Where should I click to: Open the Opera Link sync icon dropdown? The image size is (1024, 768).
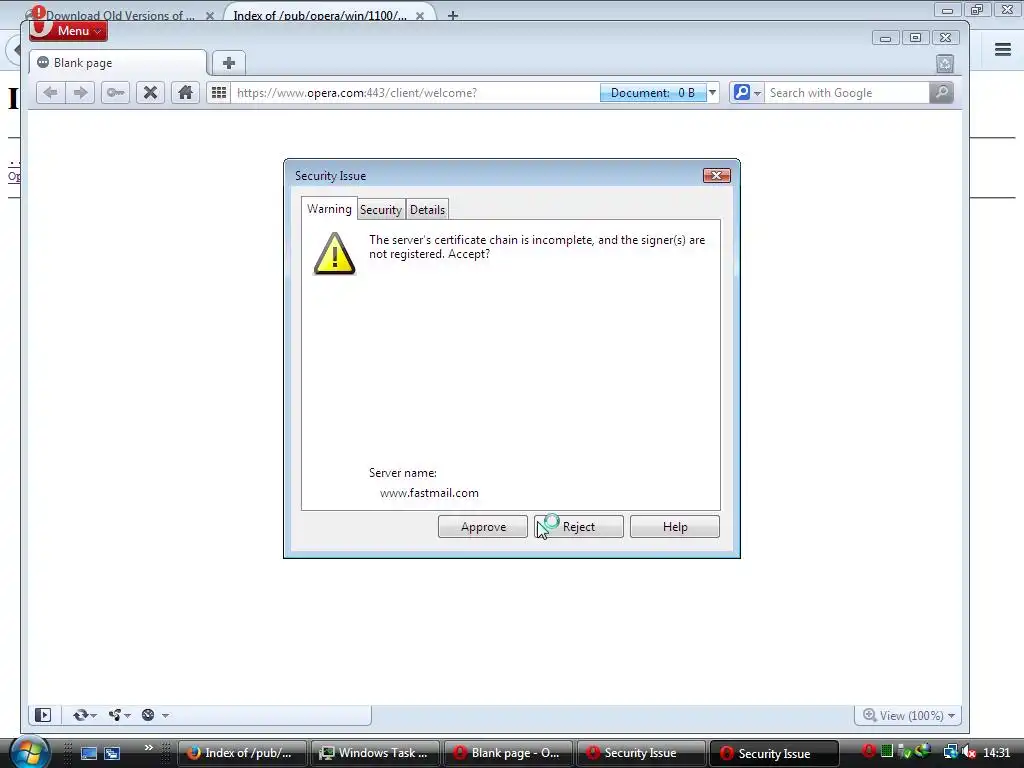pos(85,715)
